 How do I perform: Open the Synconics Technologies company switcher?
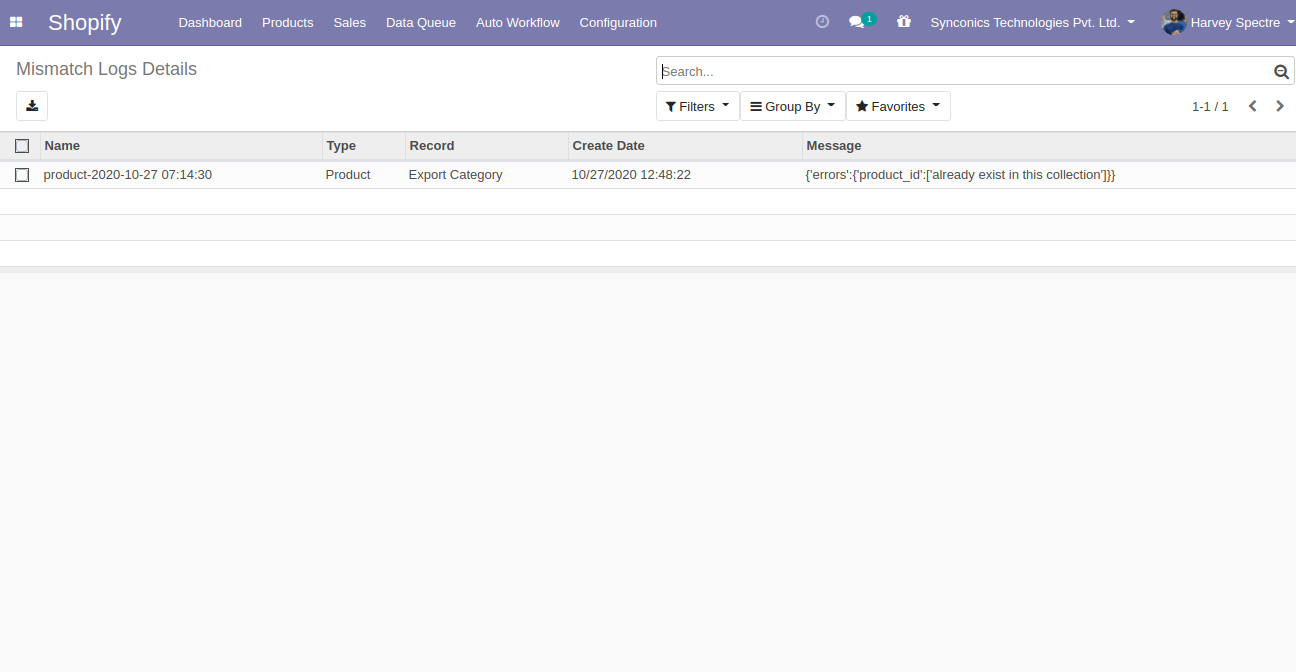coord(1032,22)
